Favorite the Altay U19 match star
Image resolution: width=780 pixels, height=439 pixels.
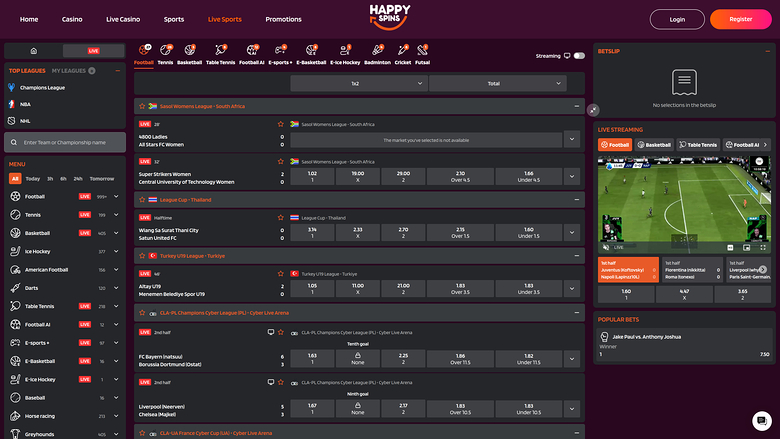pos(281,273)
